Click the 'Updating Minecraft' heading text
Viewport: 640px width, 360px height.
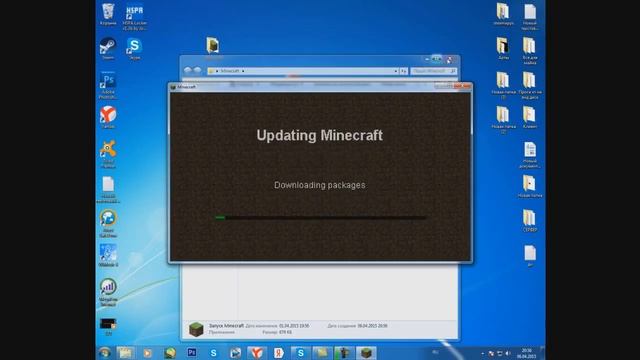(320, 136)
